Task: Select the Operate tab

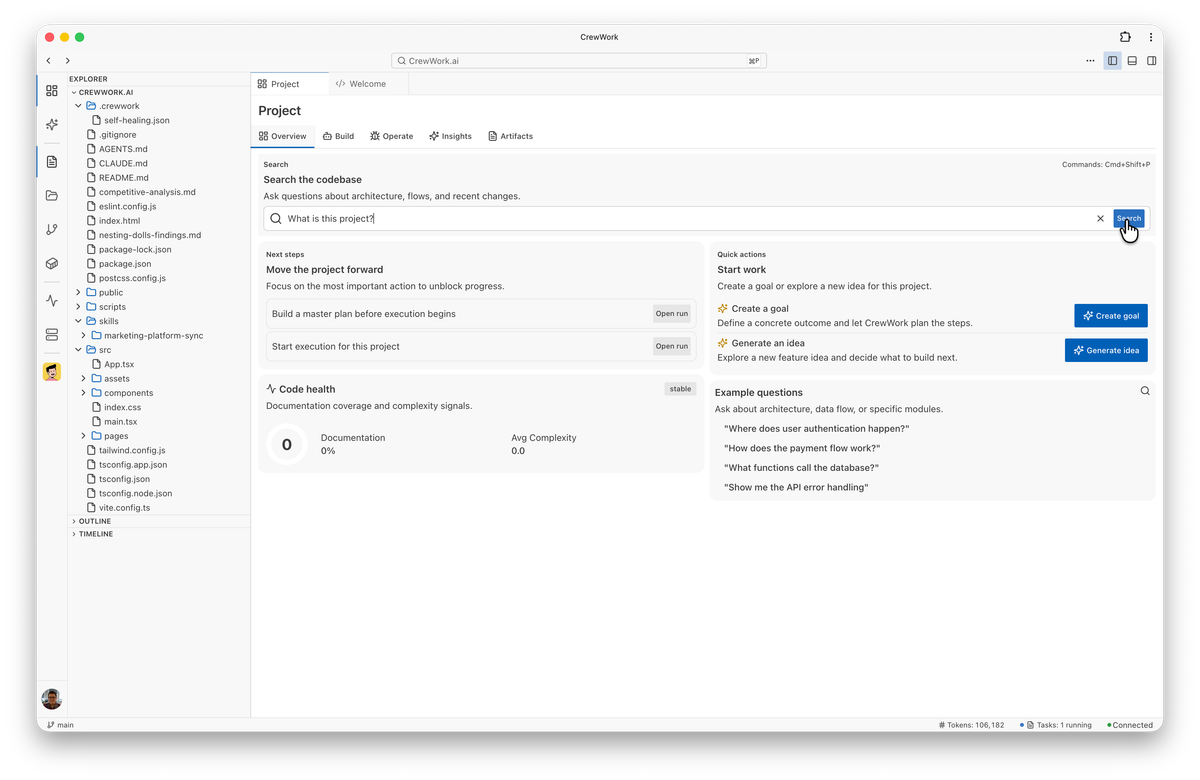Action: [x=391, y=136]
